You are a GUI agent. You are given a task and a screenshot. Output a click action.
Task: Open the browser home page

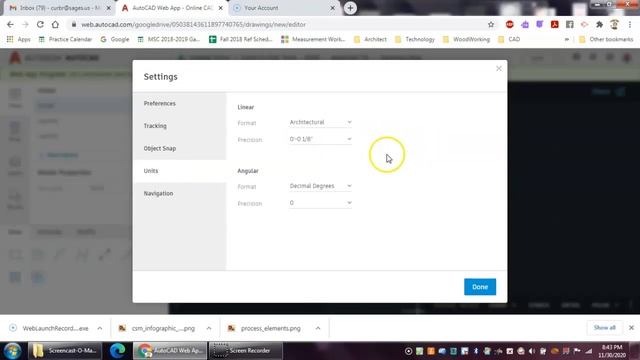click(x=55, y=24)
